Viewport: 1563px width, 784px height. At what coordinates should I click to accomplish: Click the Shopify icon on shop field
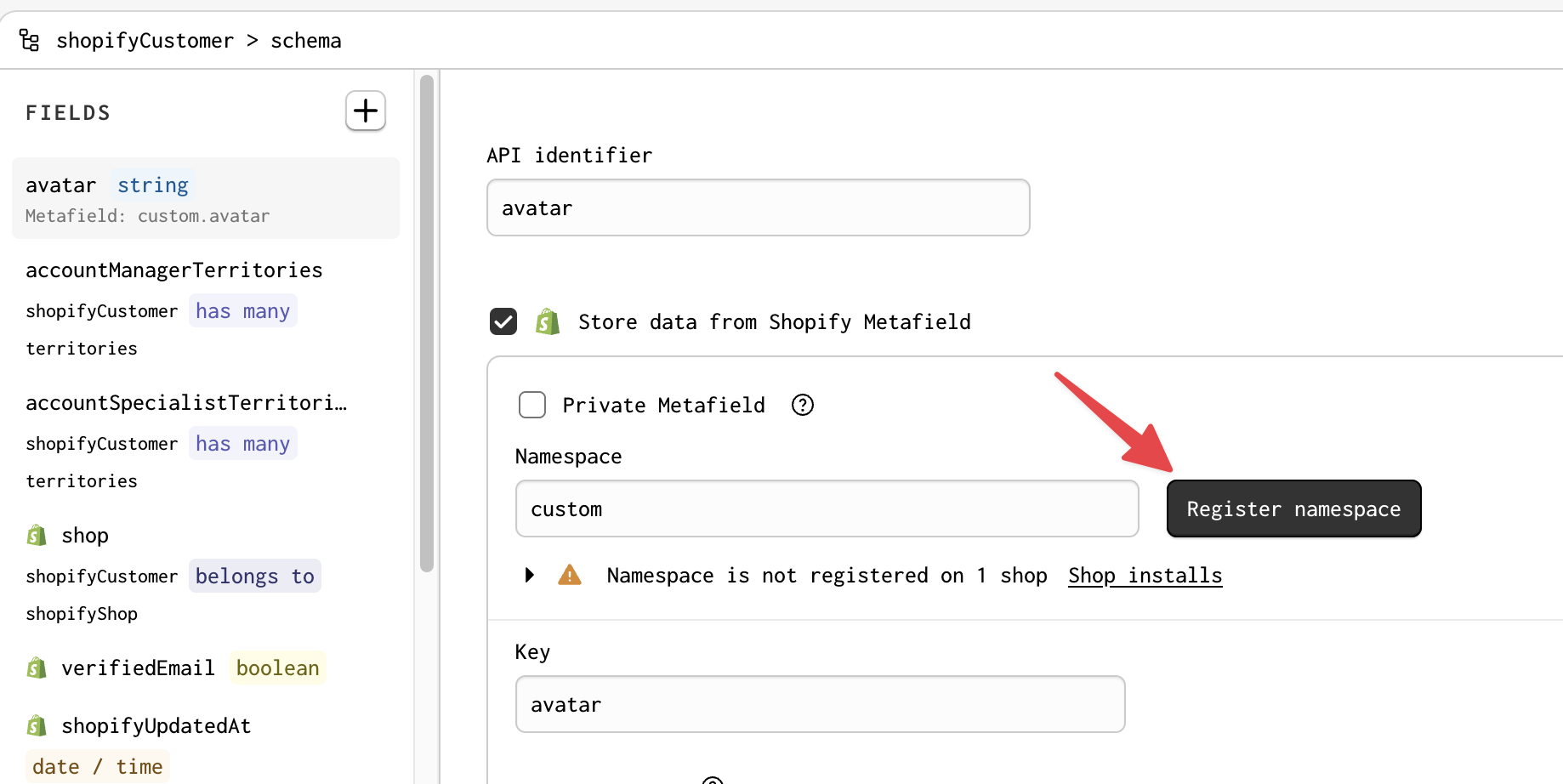37,535
